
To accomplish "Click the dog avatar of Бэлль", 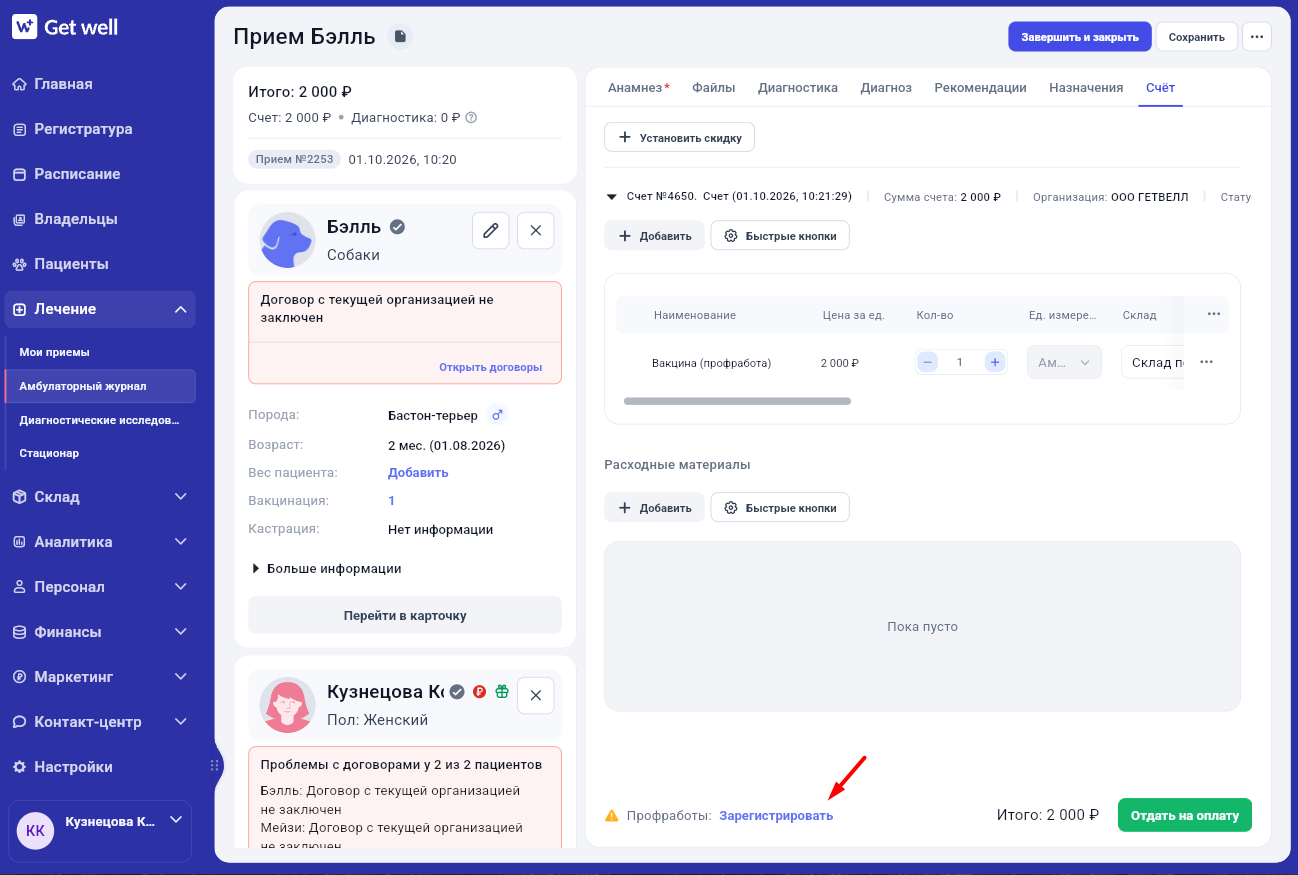I will coord(287,240).
